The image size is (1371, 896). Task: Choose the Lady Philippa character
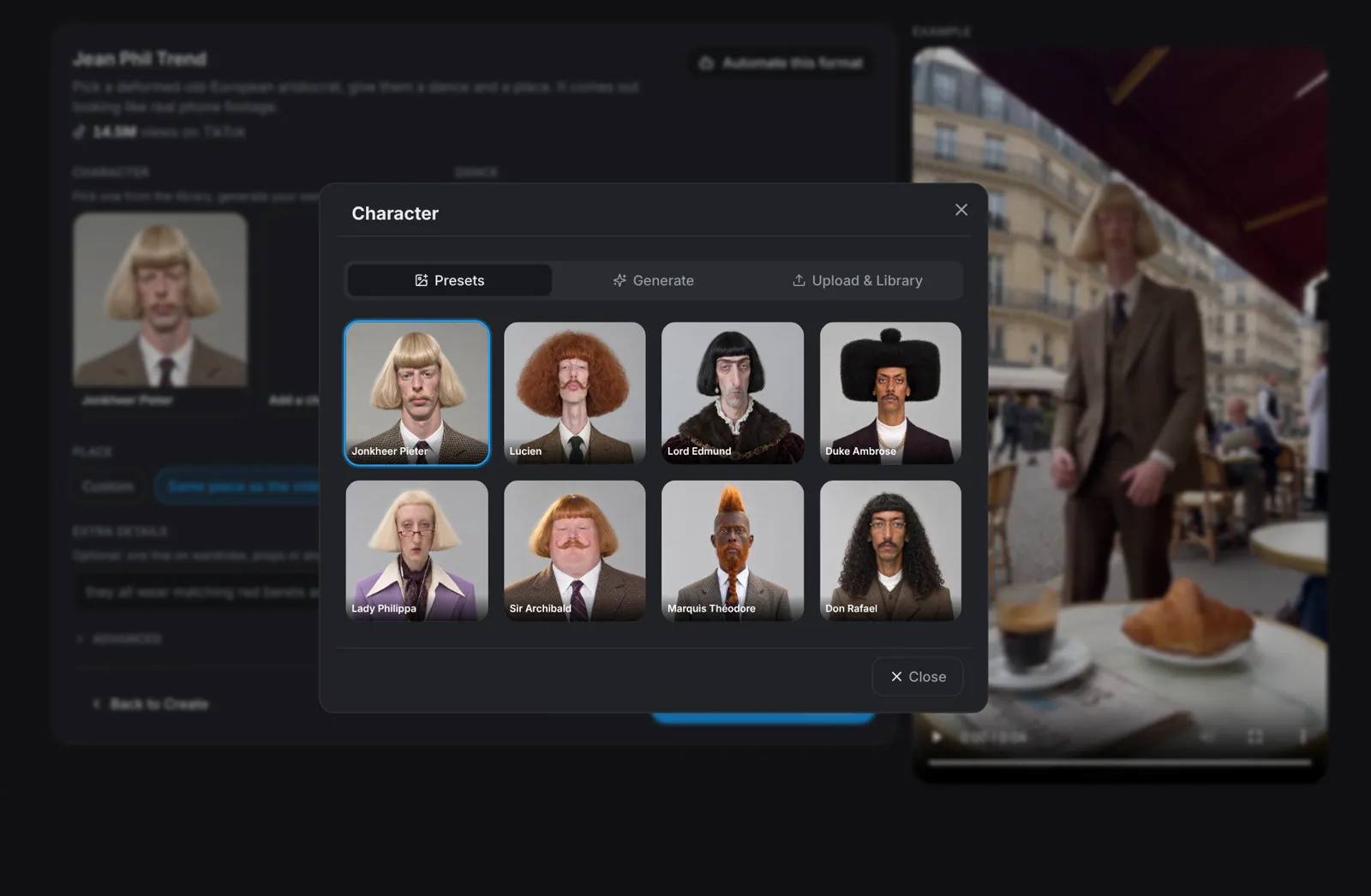417,551
